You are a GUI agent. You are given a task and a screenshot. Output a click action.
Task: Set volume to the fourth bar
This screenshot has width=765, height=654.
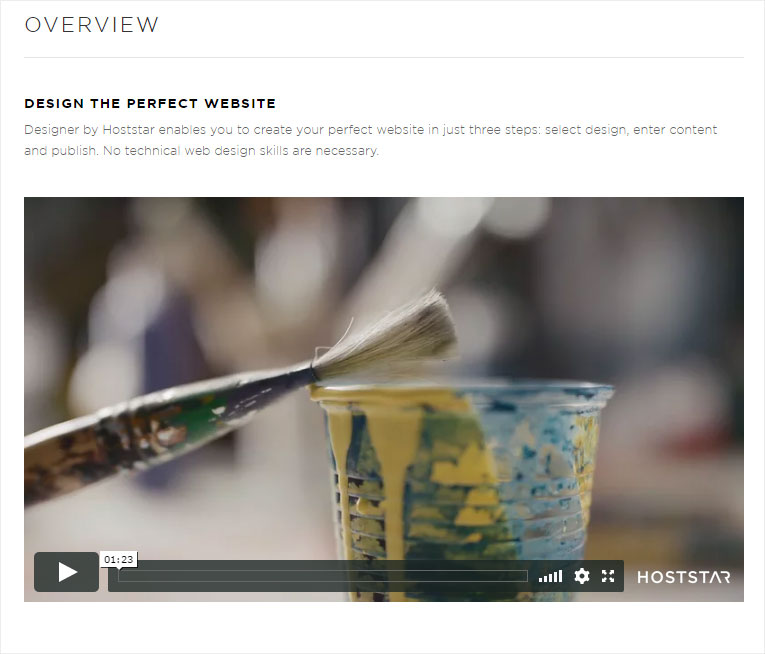pyautogui.click(x=556, y=577)
